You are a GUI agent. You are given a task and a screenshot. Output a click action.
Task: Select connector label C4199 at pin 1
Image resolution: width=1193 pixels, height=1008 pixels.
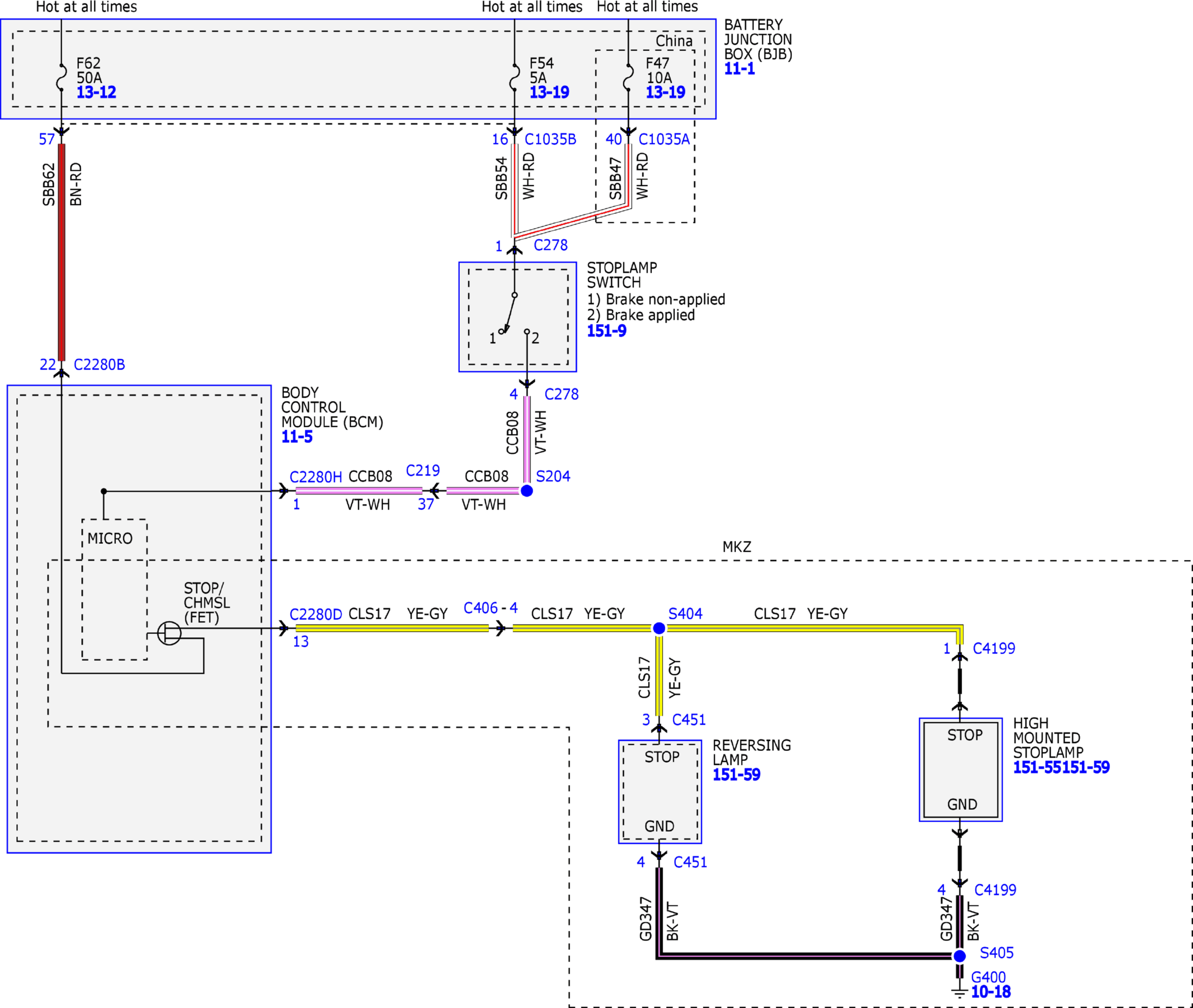point(994,648)
